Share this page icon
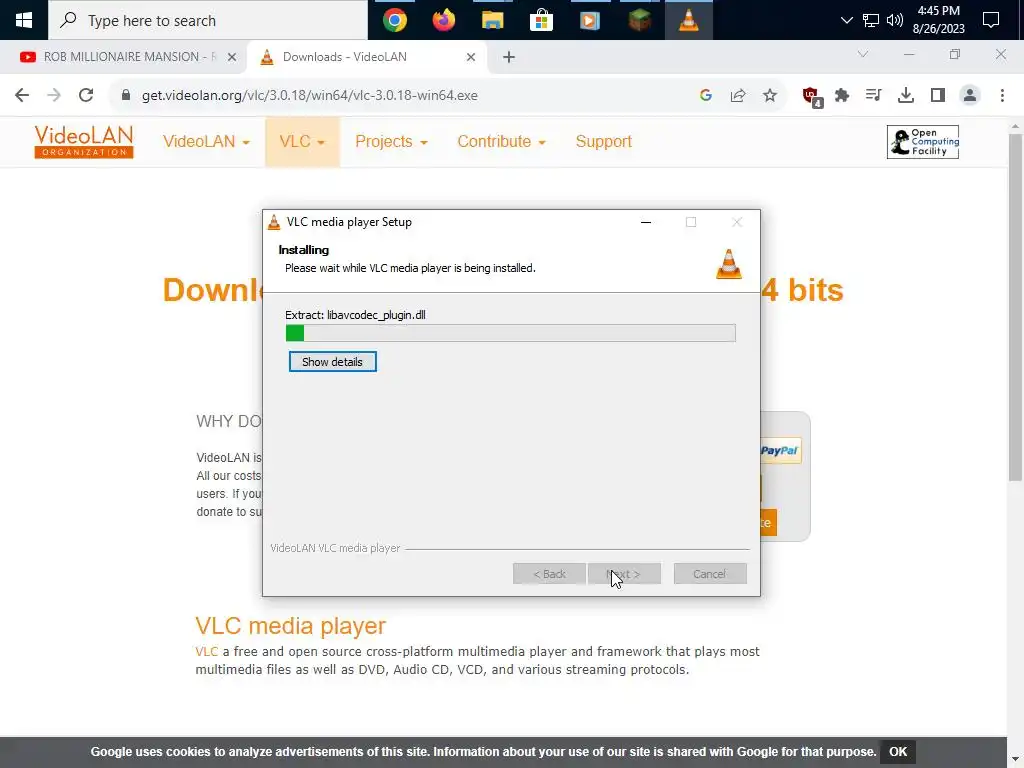The image size is (1024, 768). click(x=738, y=95)
